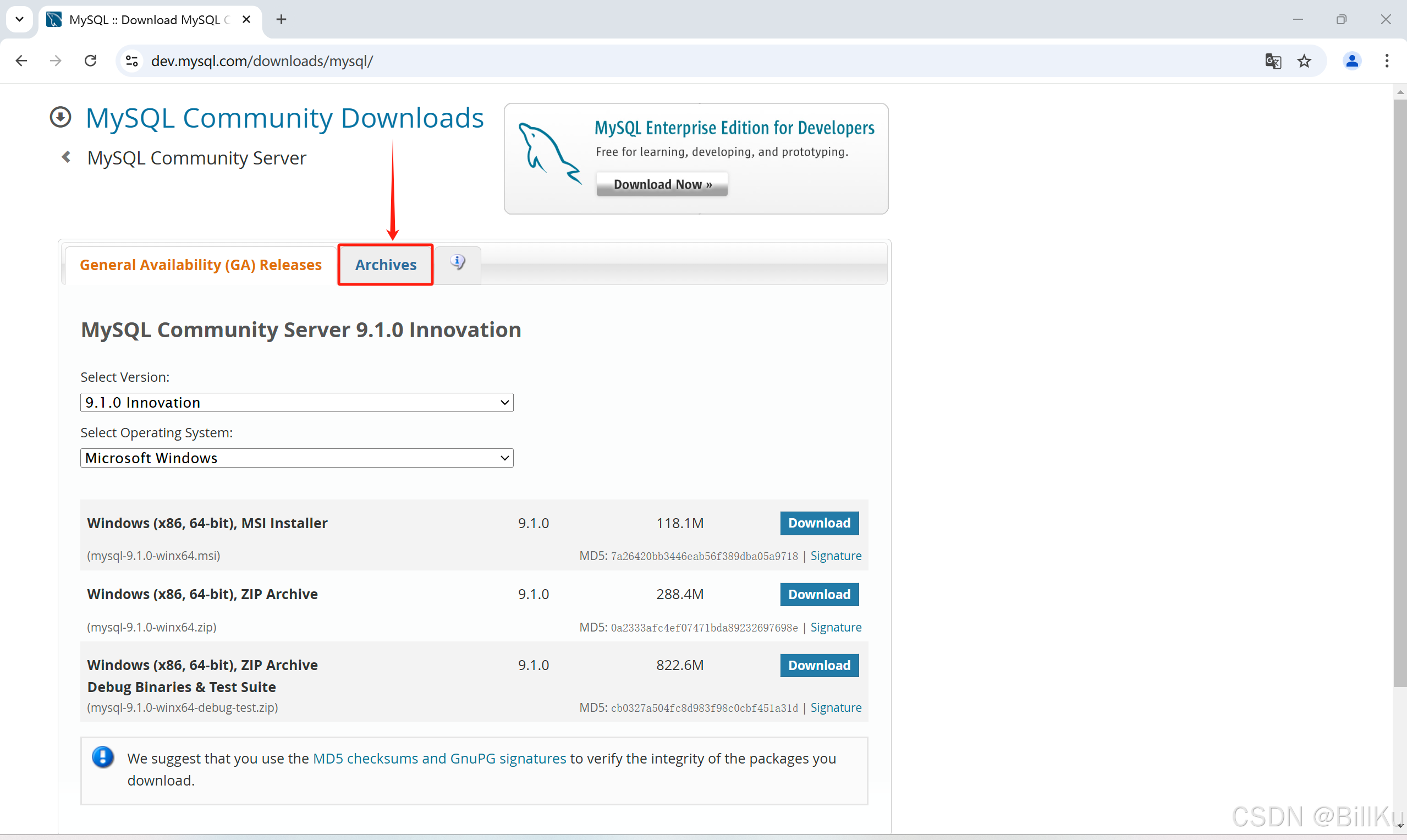Reload the MySQL downloads page
Viewport: 1407px width, 840px height.
pos(91,61)
